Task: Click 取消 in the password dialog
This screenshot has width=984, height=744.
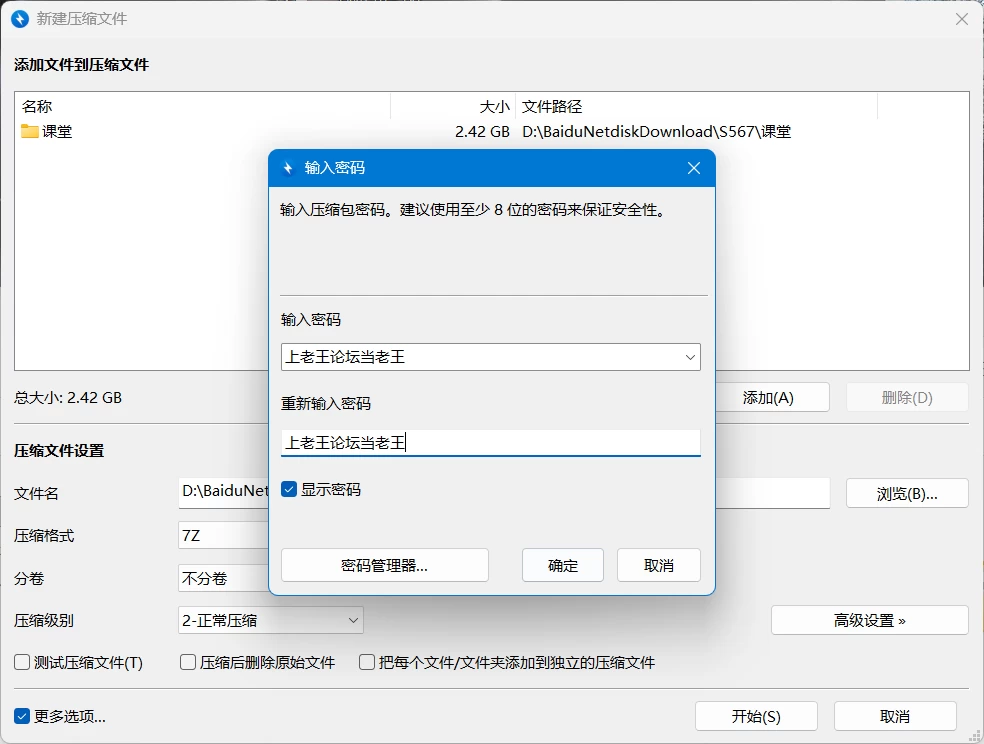Action: click(659, 565)
